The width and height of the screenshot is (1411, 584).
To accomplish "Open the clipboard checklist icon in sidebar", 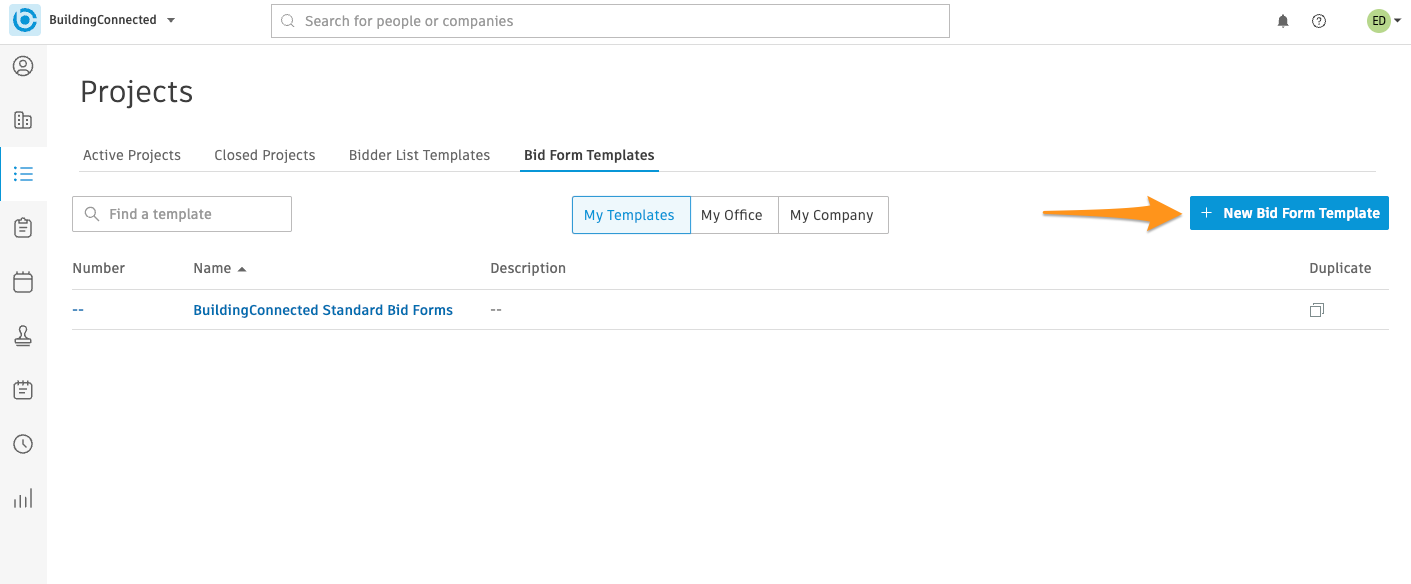I will tap(23, 228).
